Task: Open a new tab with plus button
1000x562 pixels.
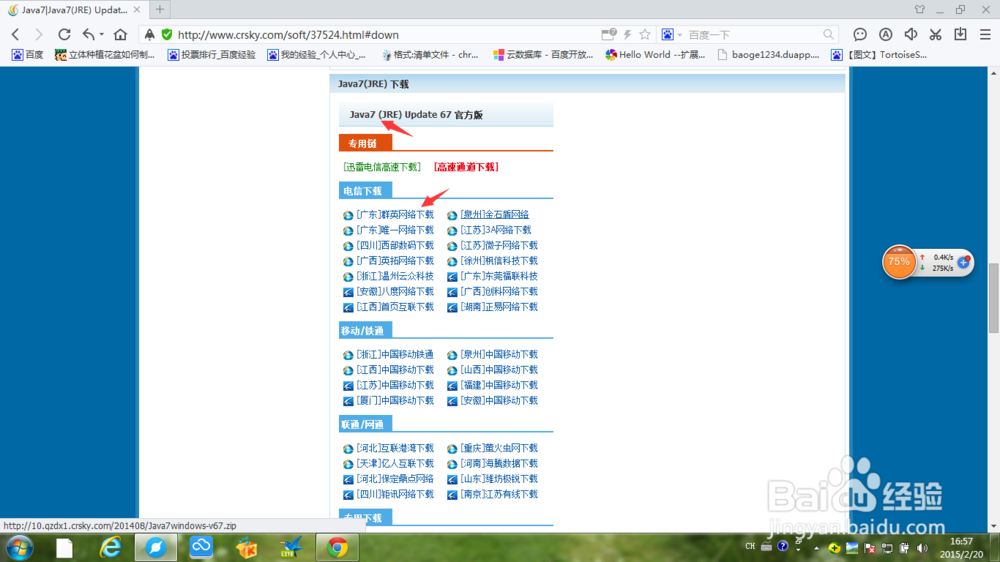Action: pos(160,10)
